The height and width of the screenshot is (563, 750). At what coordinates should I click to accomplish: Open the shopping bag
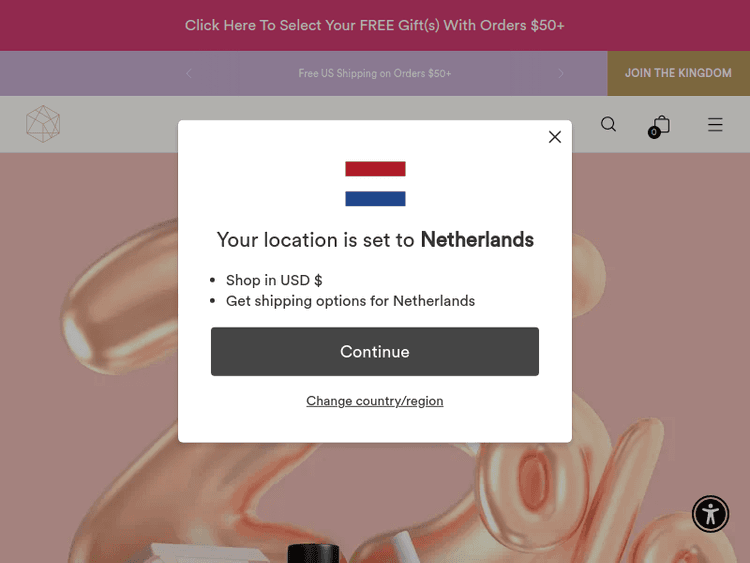(661, 124)
